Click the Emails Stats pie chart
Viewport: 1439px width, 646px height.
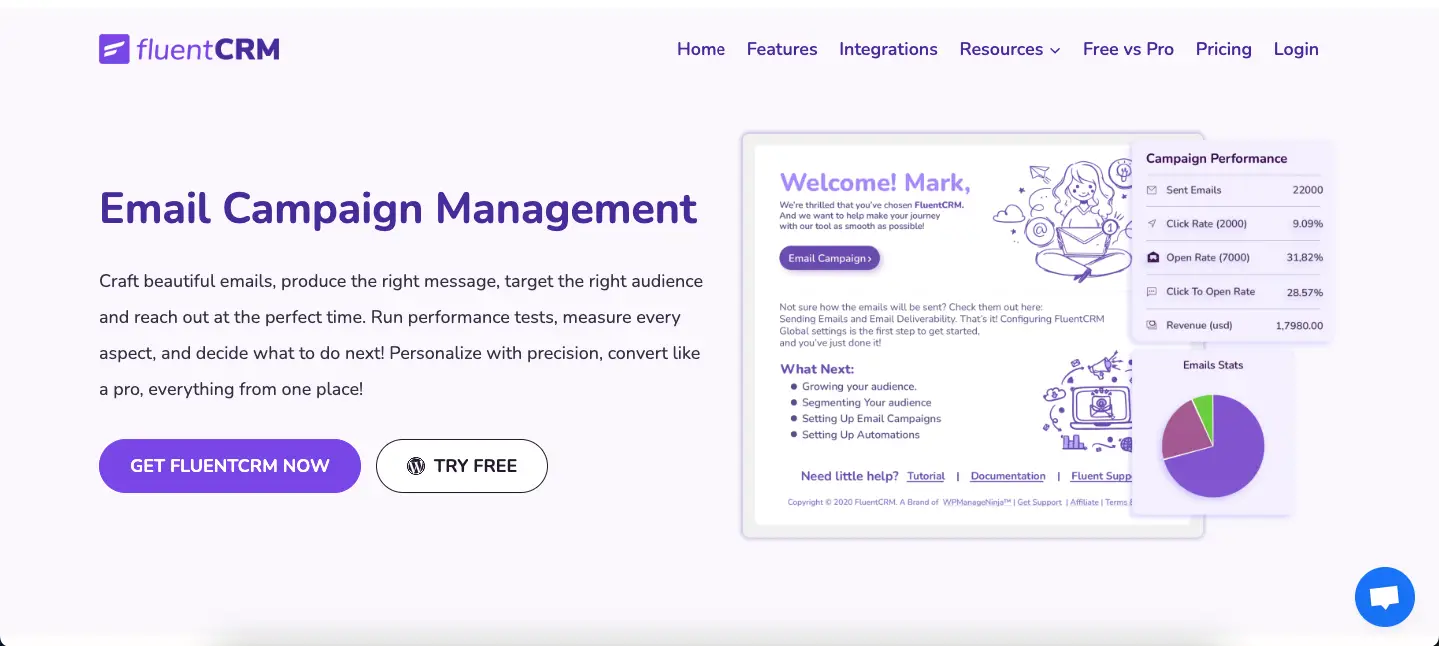pyautogui.click(x=1213, y=446)
